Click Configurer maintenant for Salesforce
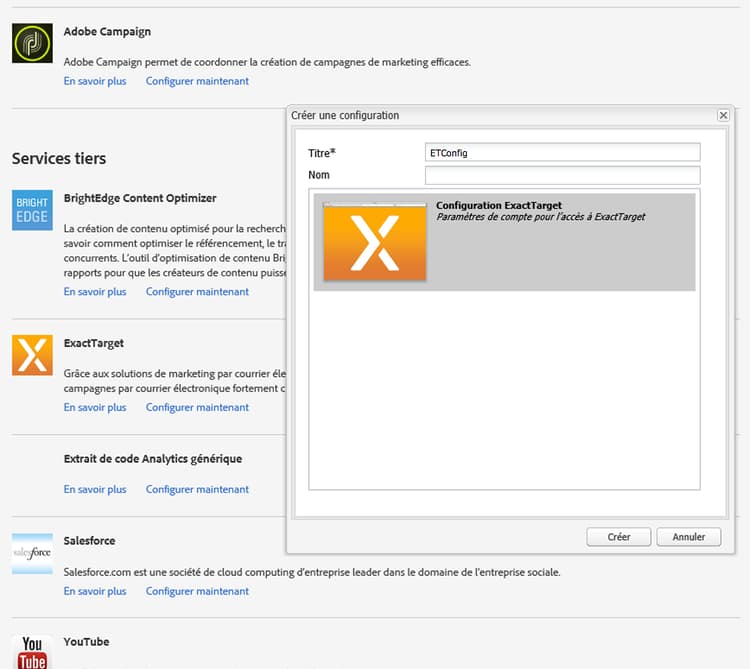 (x=197, y=591)
